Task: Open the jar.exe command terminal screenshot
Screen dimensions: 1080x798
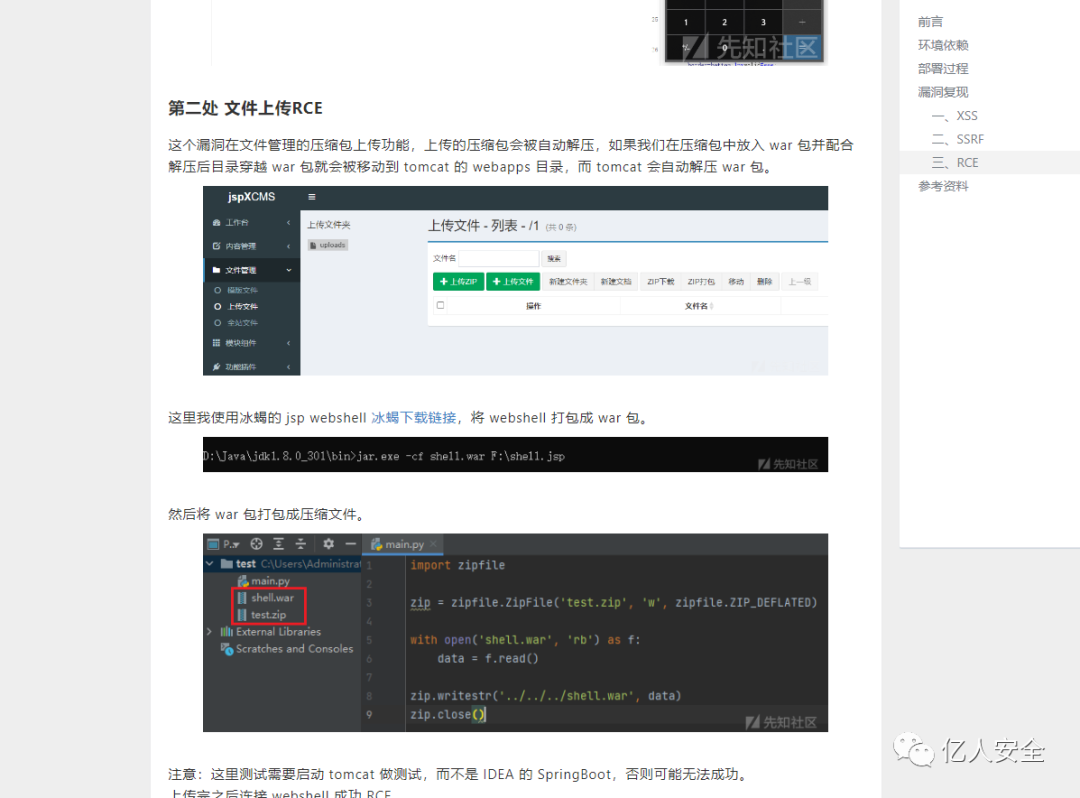Action: 515,454
